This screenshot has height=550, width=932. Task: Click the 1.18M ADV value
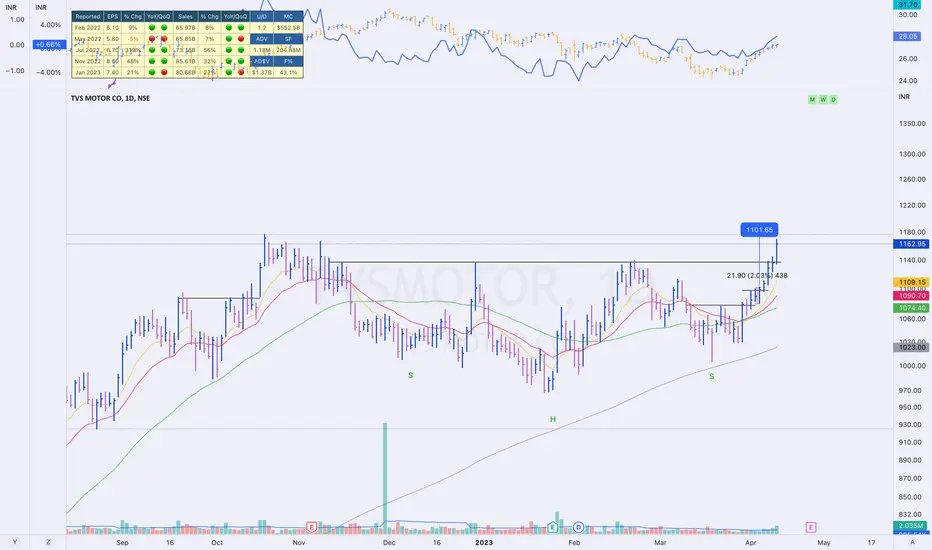pos(262,50)
